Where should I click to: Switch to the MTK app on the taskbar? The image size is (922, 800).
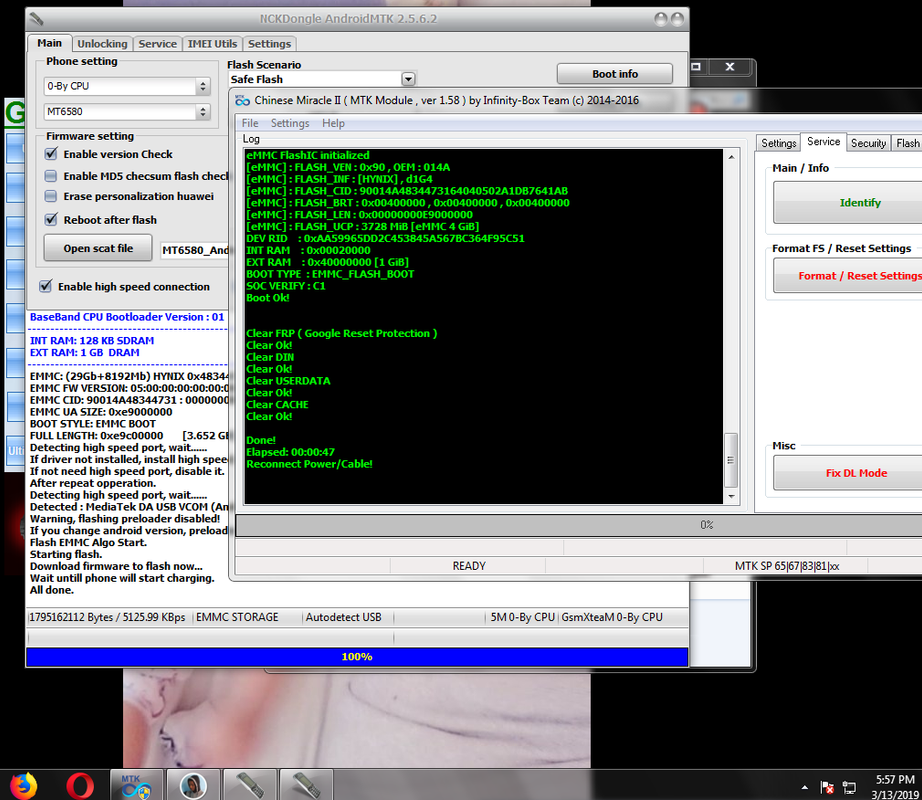(x=136, y=785)
